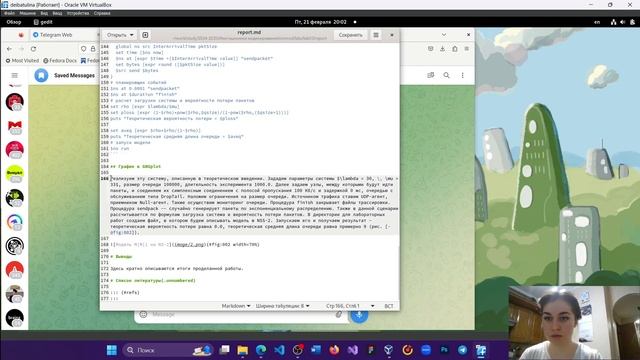Viewport: 640px width, 360px height.
Task: Open Telegram chat more-options menu
Action: [462, 76]
